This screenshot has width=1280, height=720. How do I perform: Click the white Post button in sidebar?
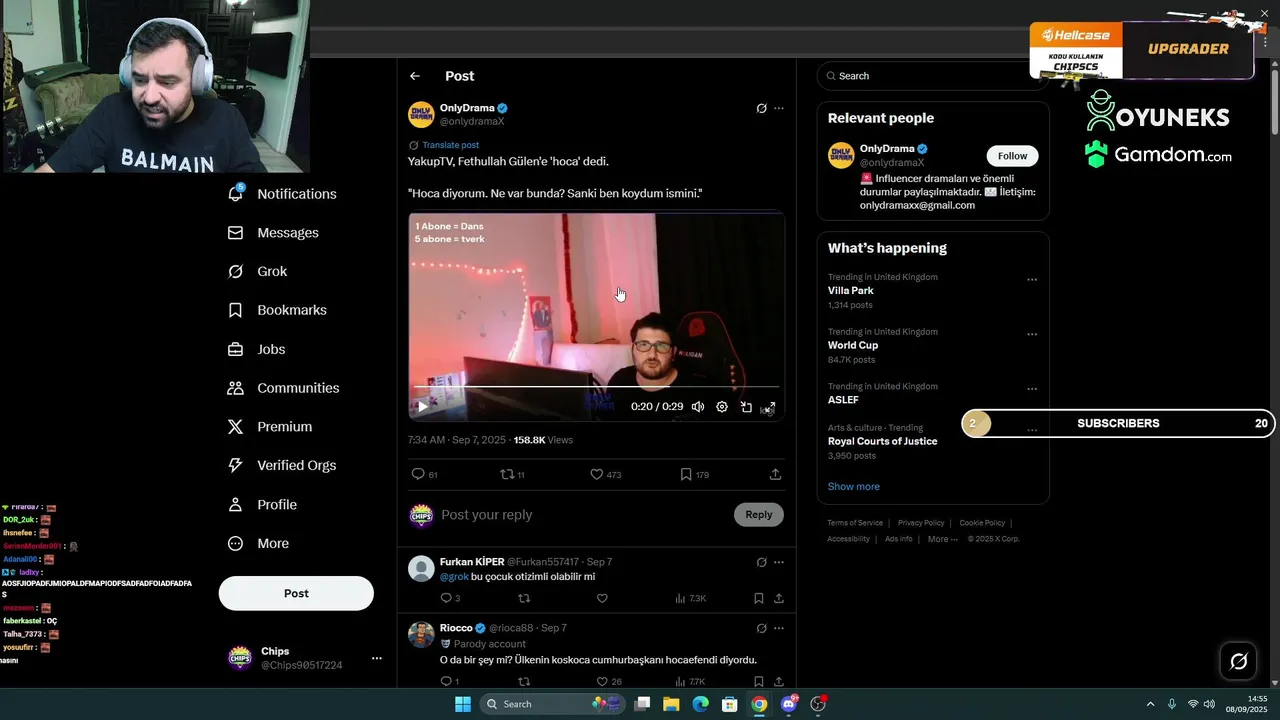[296, 593]
